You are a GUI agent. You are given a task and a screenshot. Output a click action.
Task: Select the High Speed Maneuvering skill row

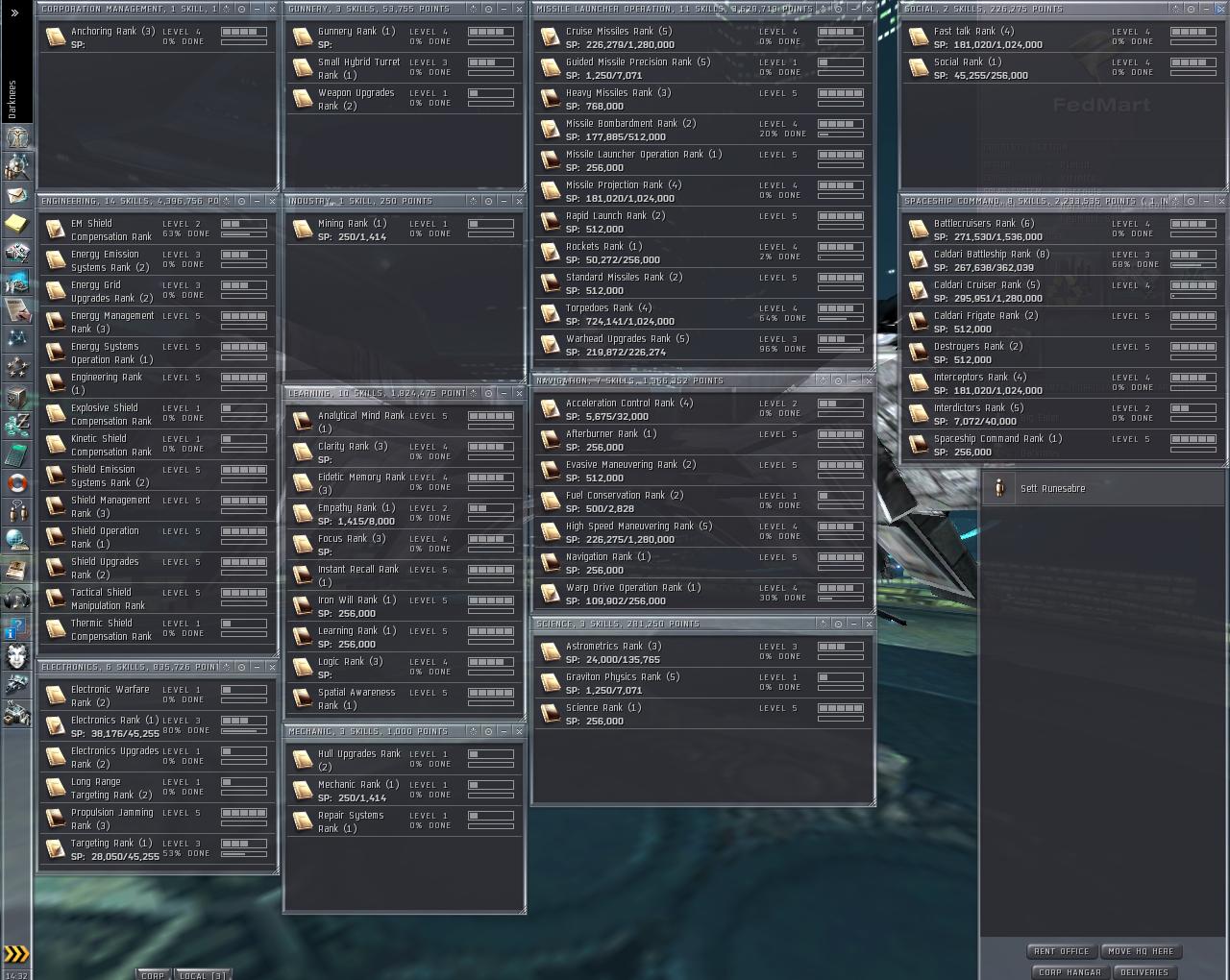[702, 532]
